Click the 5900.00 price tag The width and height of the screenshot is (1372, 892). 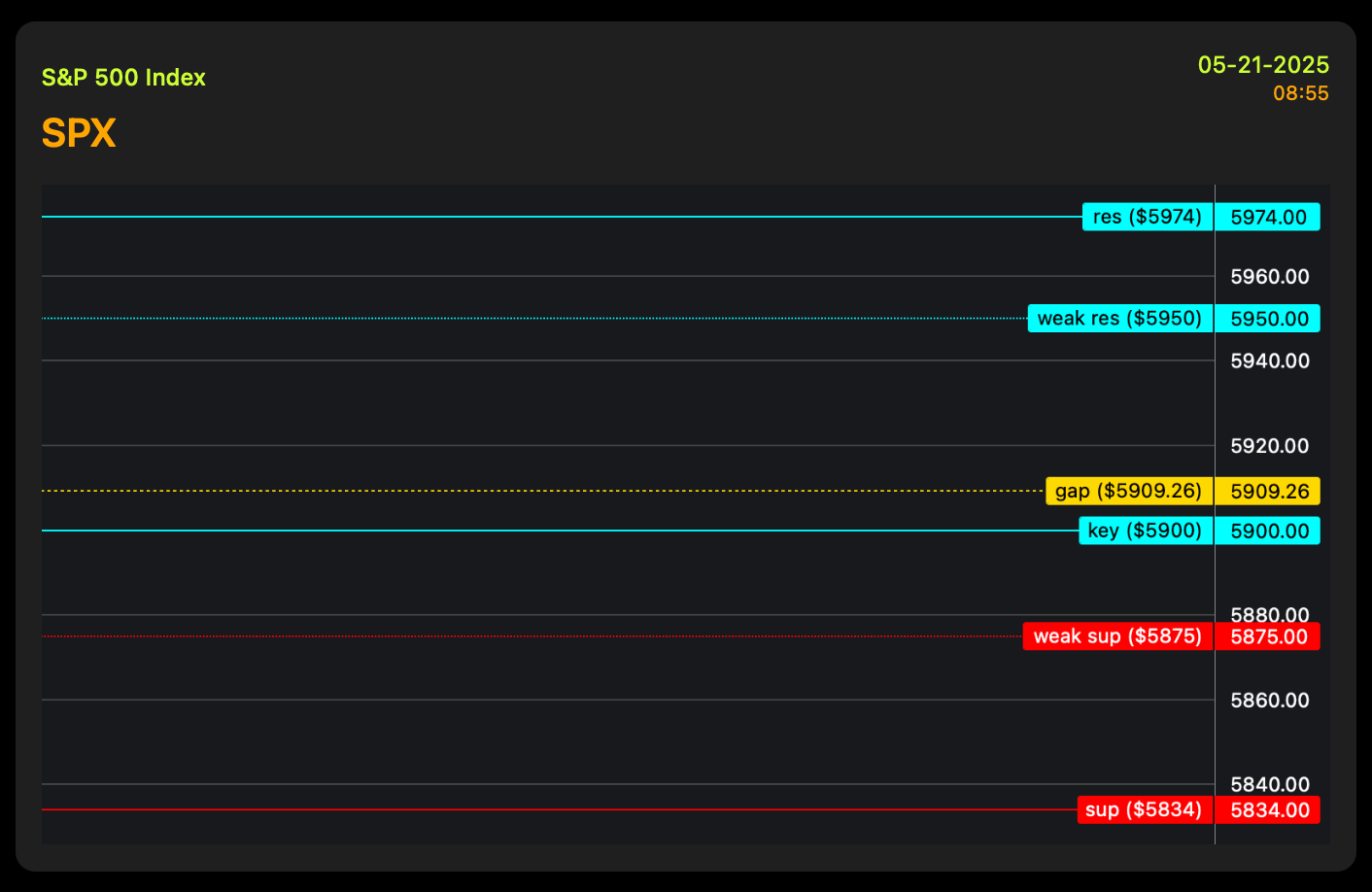(x=1268, y=531)
